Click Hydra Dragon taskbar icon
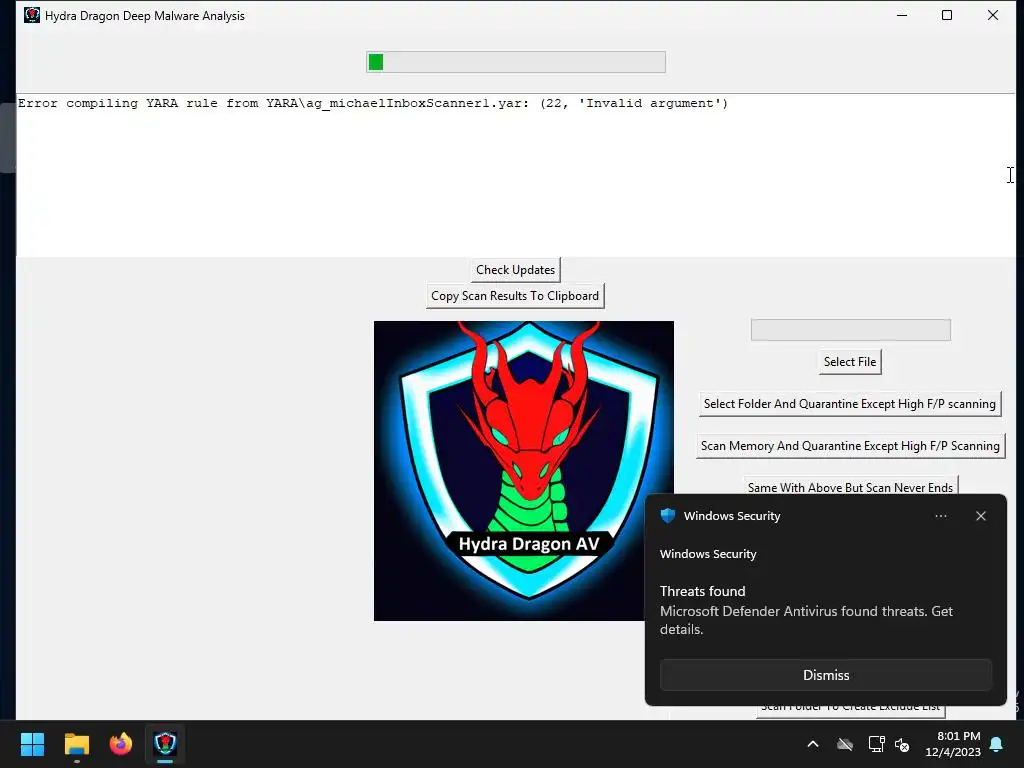Image resolution: width=1024 pixels, height=768 pixels. [x=165, y=744]
